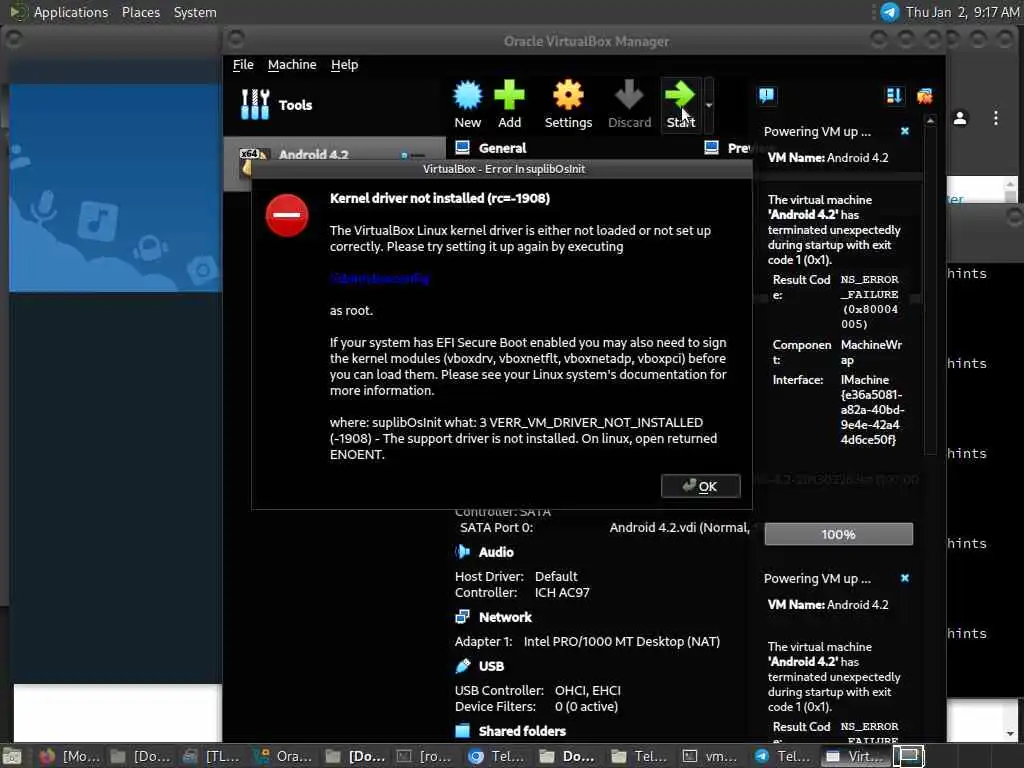Click the mic icon in blue Telegram banner

(x=44, y=204)
